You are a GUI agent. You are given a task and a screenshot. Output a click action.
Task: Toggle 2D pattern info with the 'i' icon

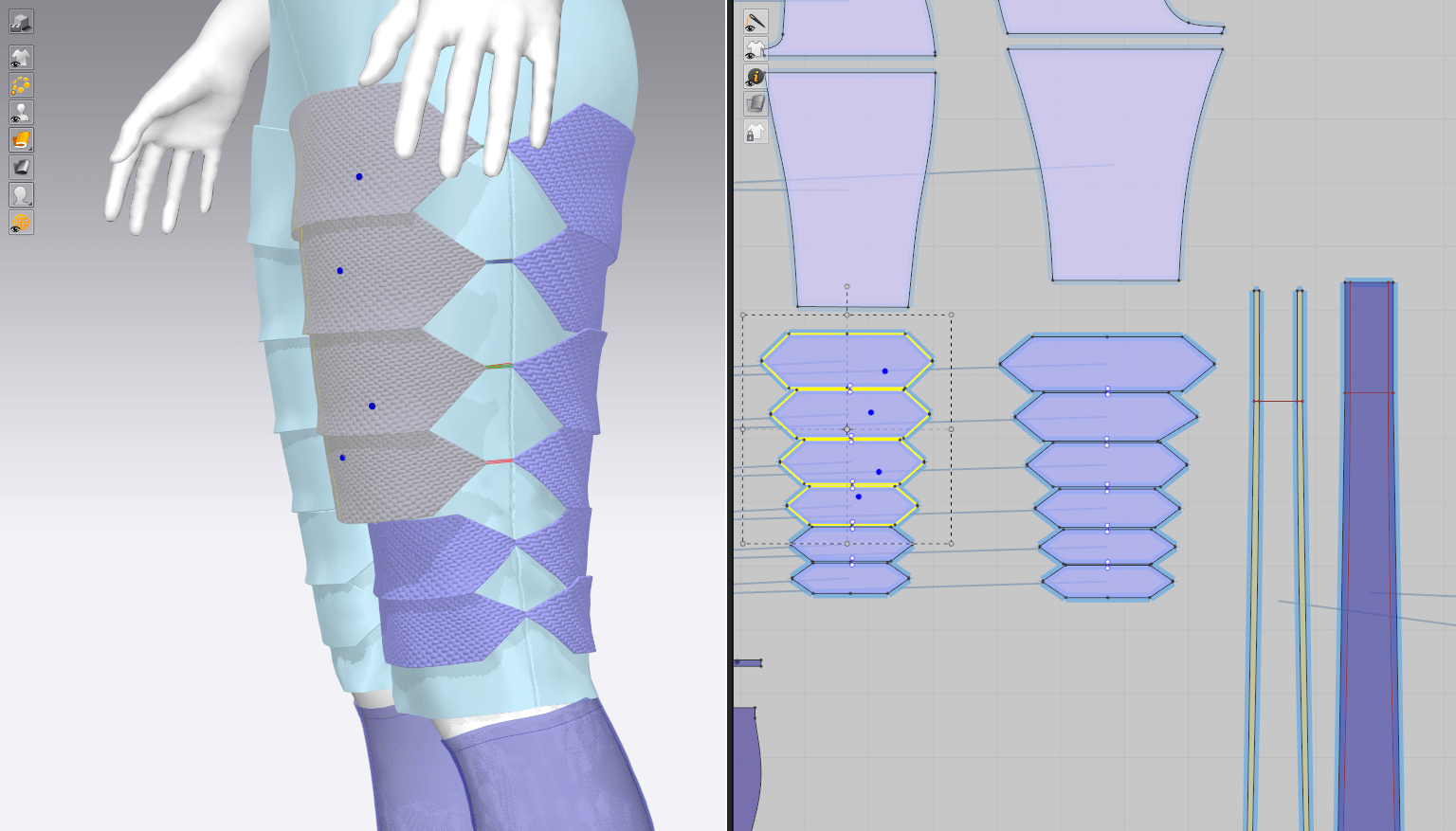tap(755, 77)
